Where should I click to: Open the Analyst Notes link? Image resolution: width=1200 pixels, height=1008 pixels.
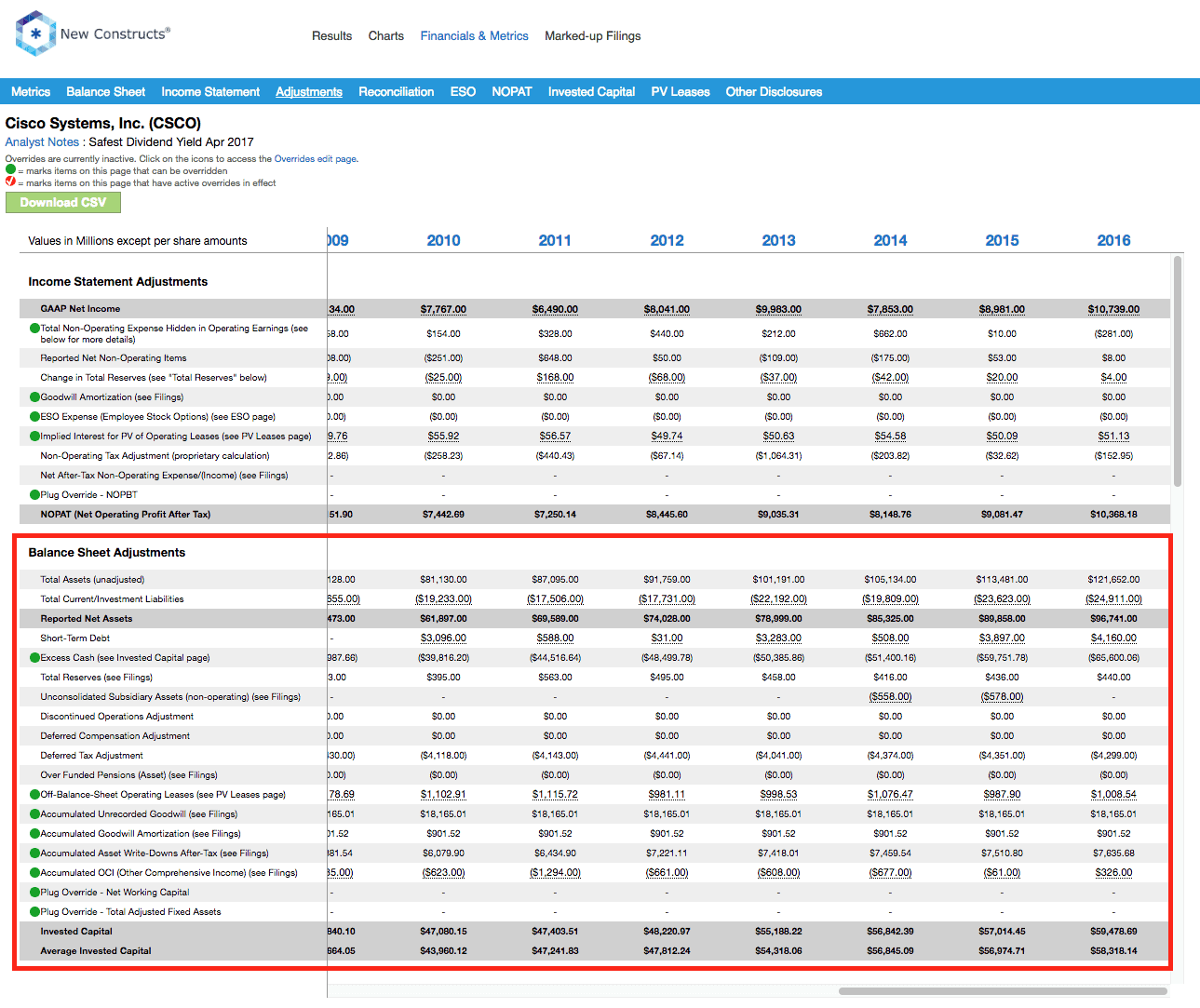coord(42,142)
